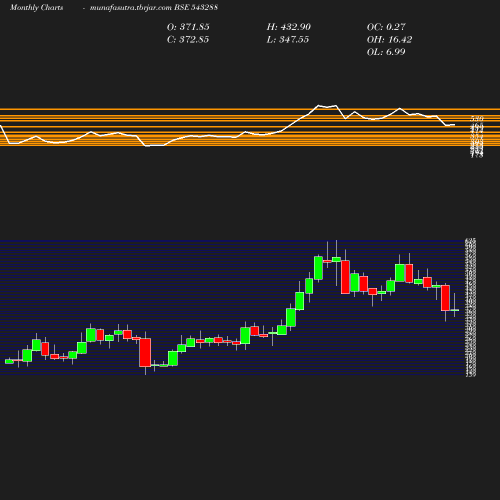This screenshot has width=500, height=500.
Task: Click the final small green candlestick on the chart
Action: (x=455, y=310)
